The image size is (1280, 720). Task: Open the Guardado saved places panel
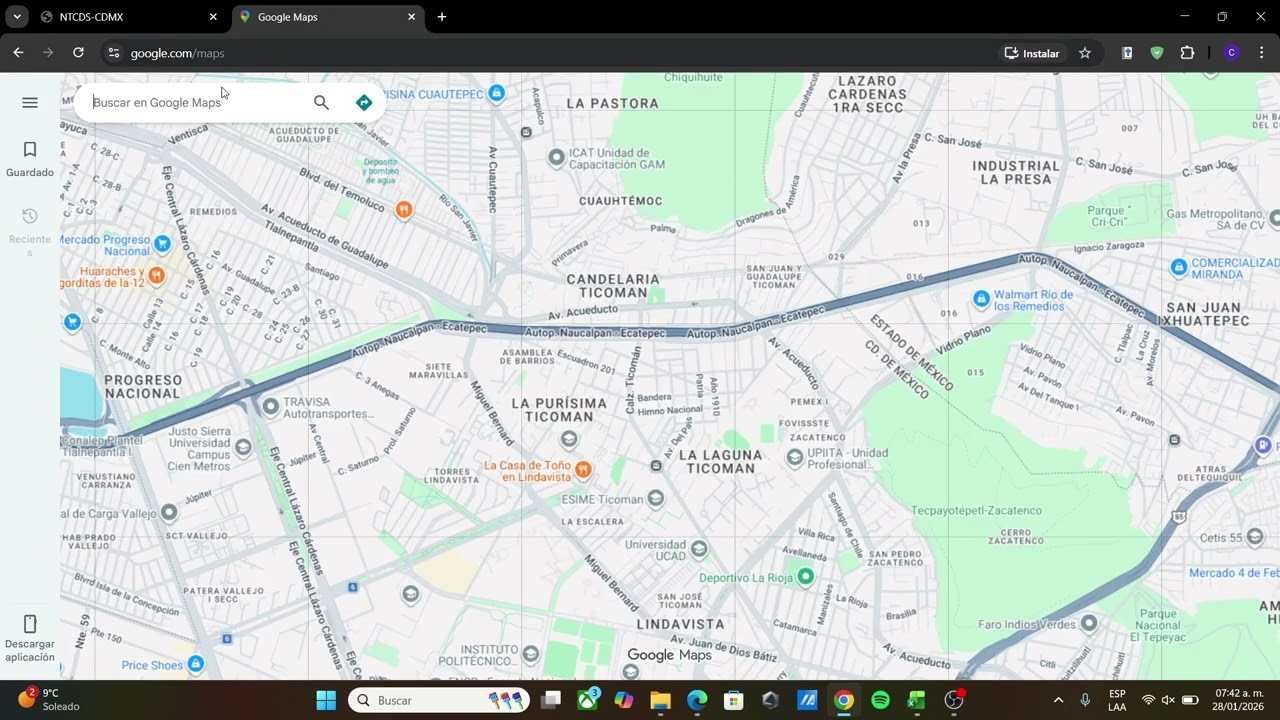click(30, 160)
